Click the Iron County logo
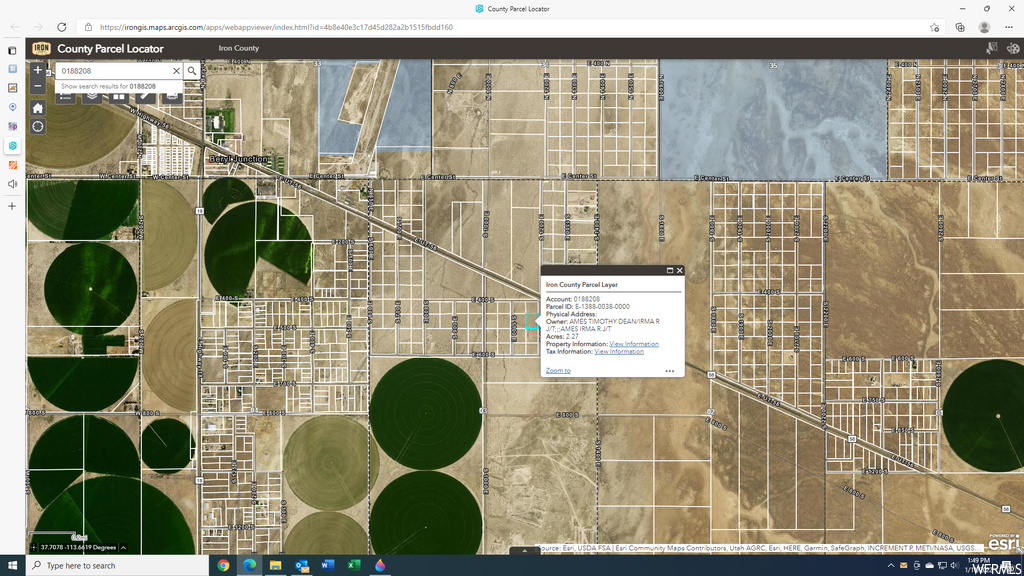 click(41, 48)
